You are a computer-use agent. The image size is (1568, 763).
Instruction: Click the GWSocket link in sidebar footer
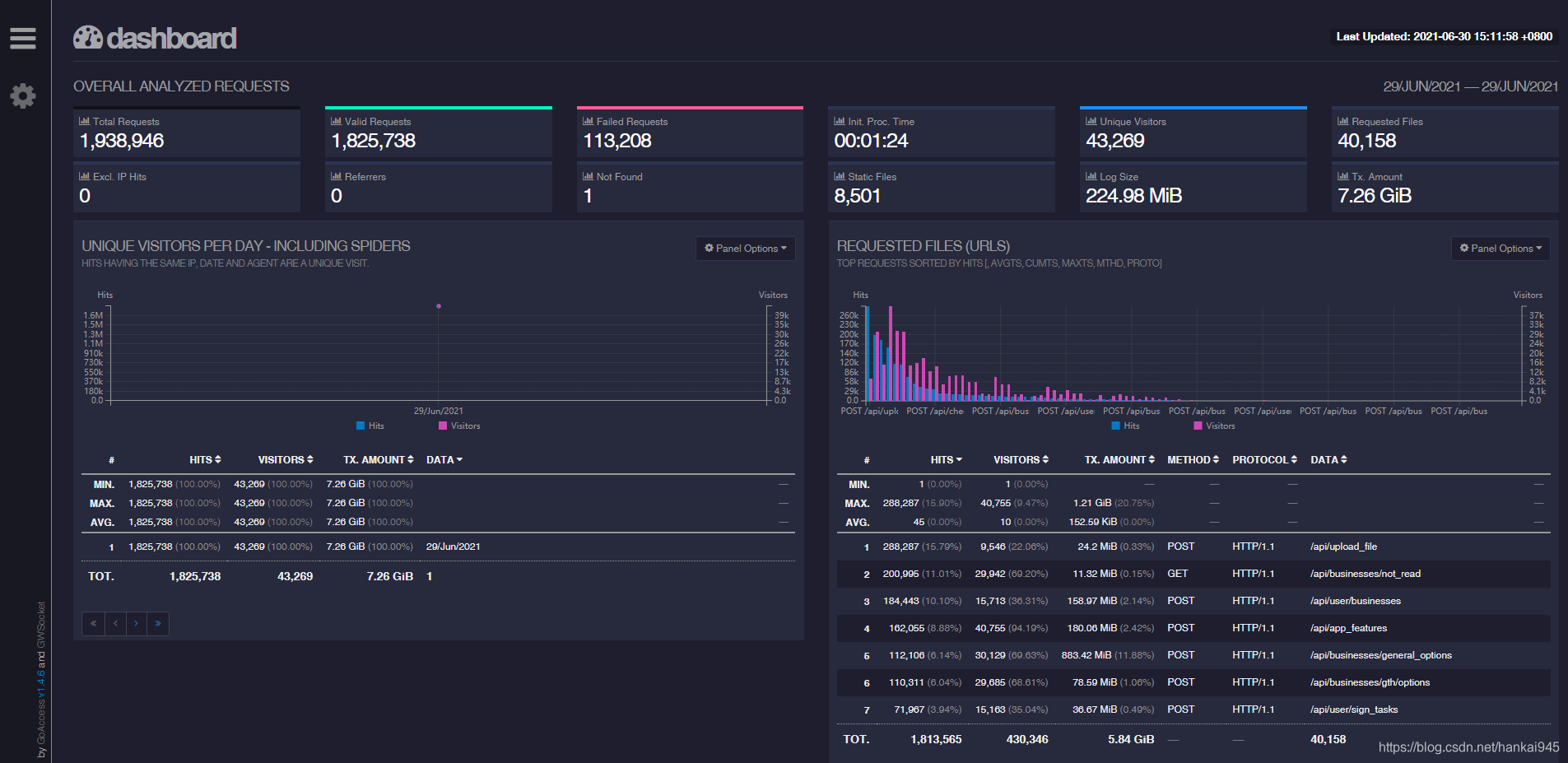point(41,626)
